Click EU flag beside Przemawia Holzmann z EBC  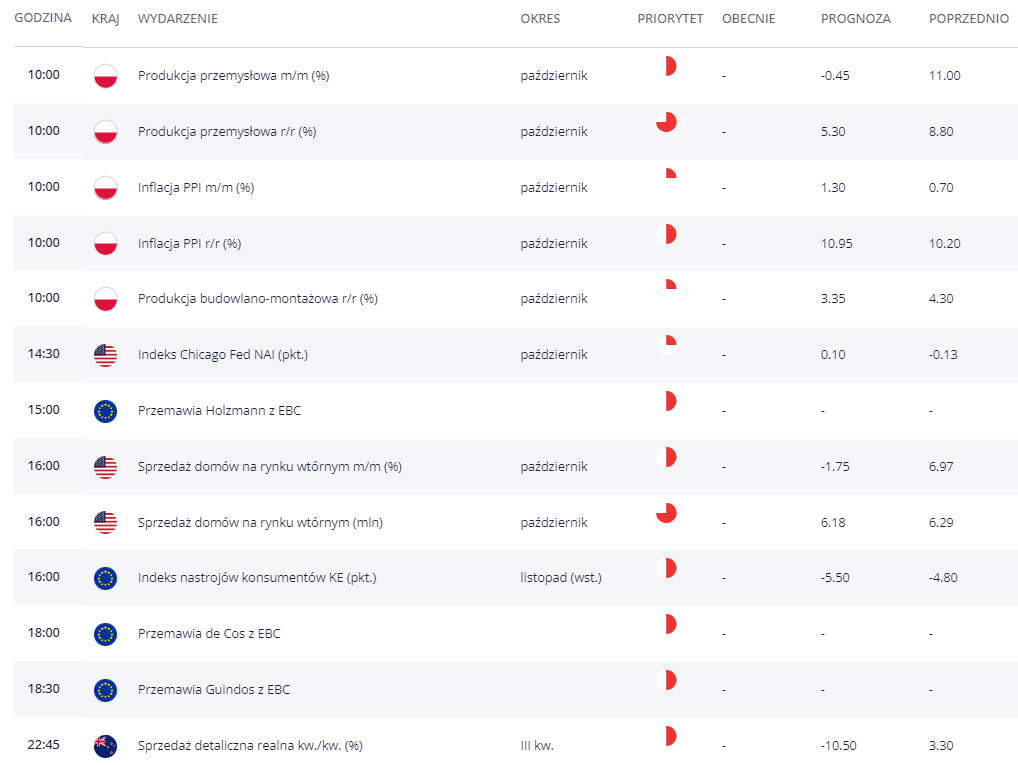[105, 410]
